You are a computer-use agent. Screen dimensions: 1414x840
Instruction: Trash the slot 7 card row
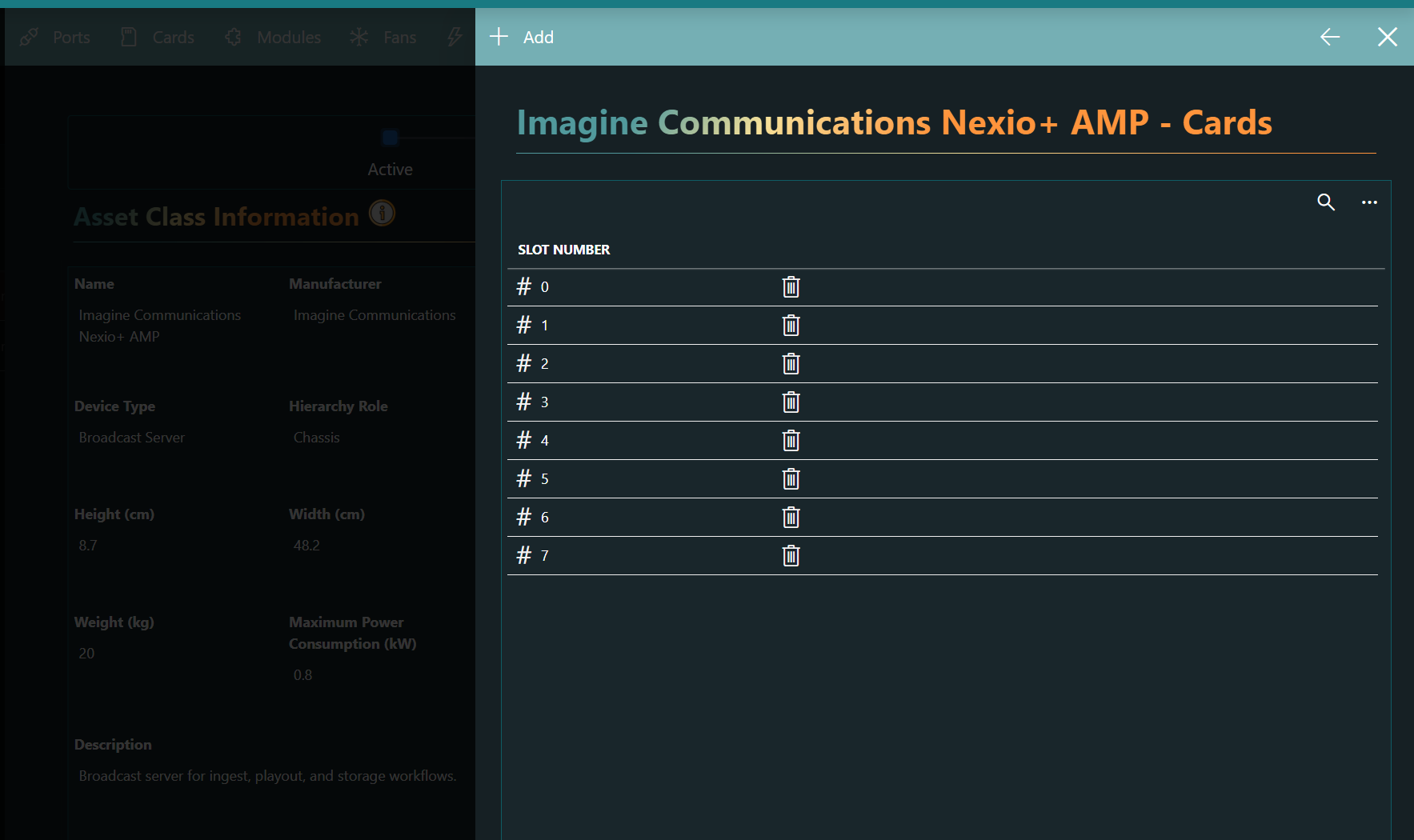(x=791, y=556)
